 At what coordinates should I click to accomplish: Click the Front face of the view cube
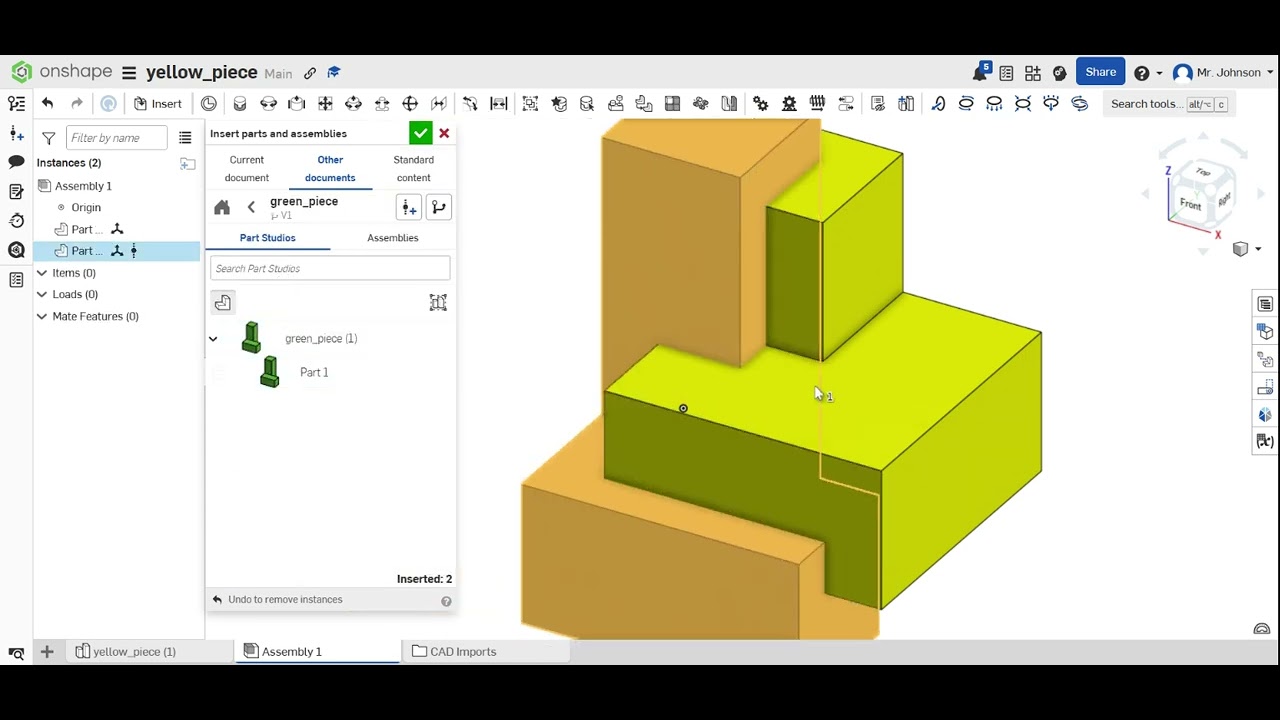coord(1189,204)
